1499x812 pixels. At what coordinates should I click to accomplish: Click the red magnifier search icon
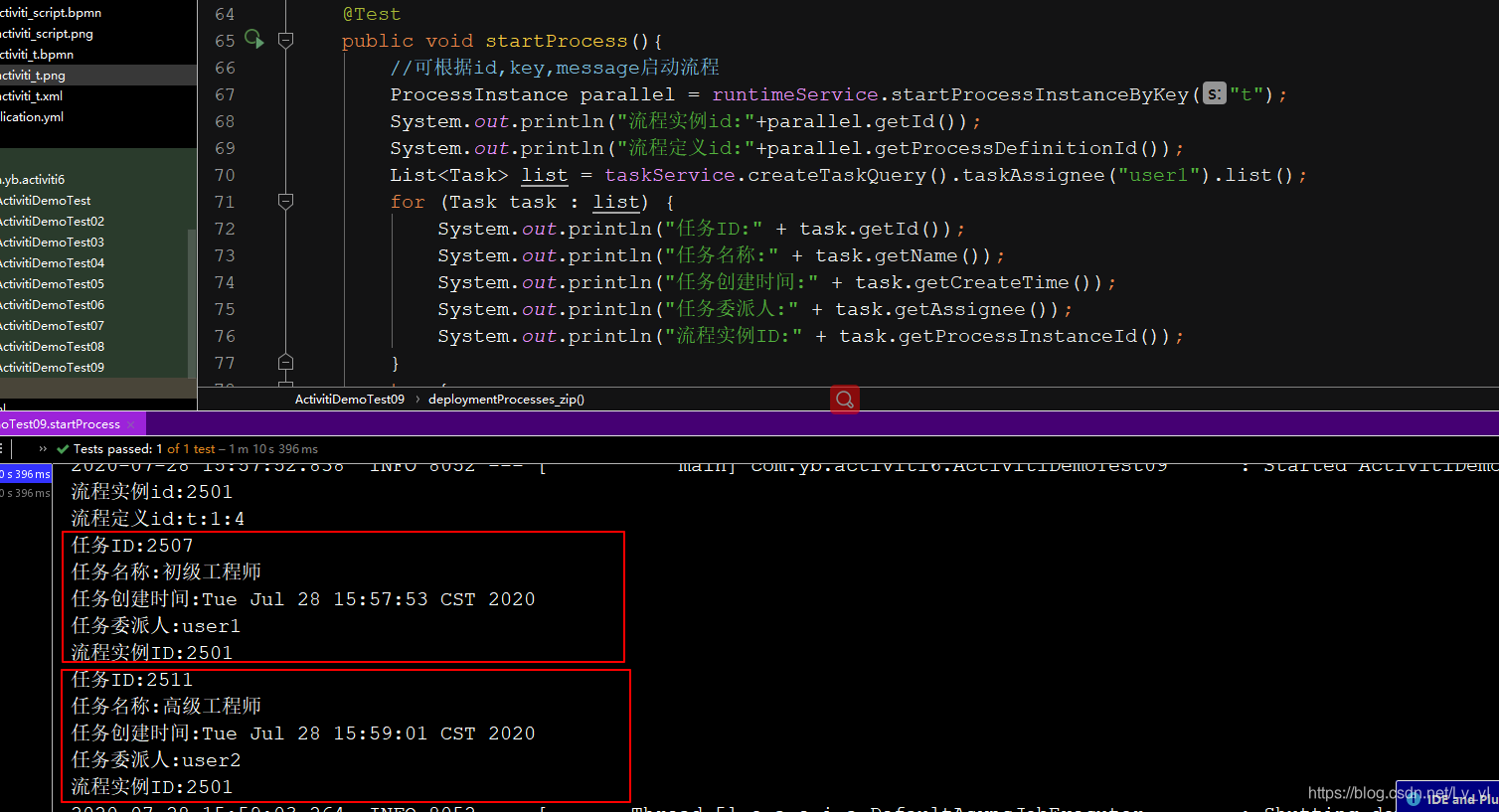click(x=845, y=400)
